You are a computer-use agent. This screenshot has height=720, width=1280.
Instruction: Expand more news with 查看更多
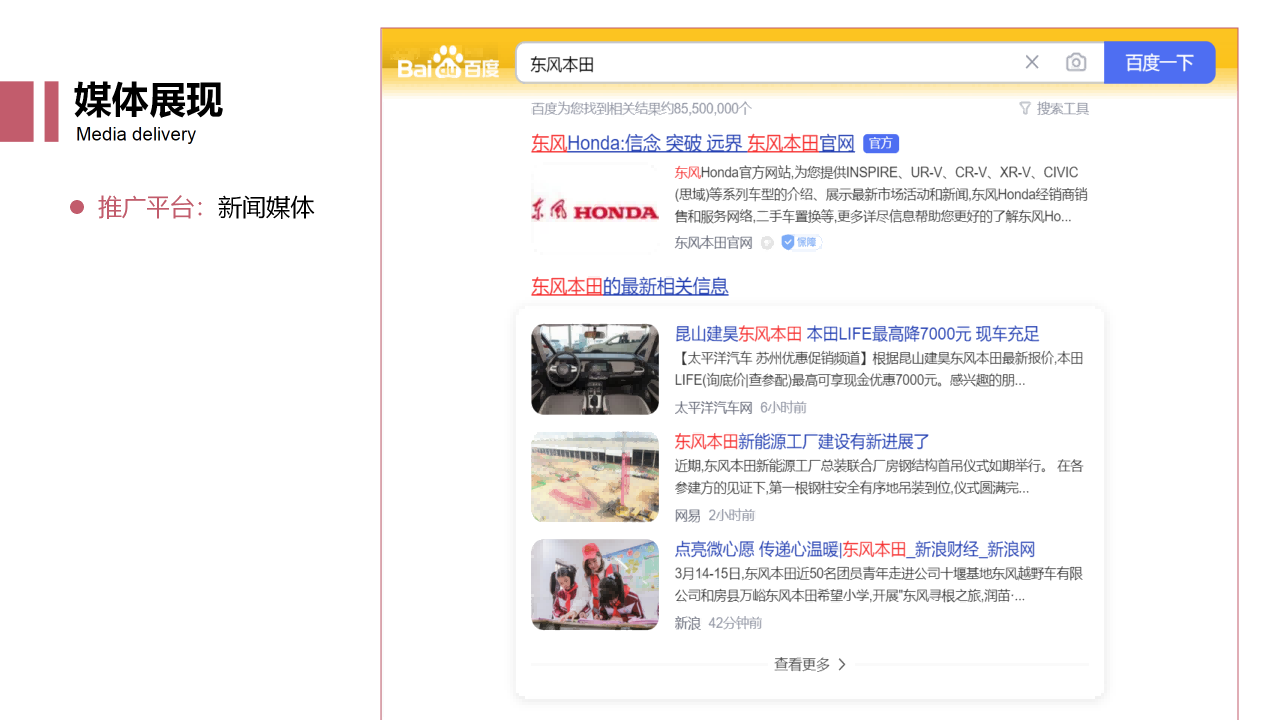(810, 664)
